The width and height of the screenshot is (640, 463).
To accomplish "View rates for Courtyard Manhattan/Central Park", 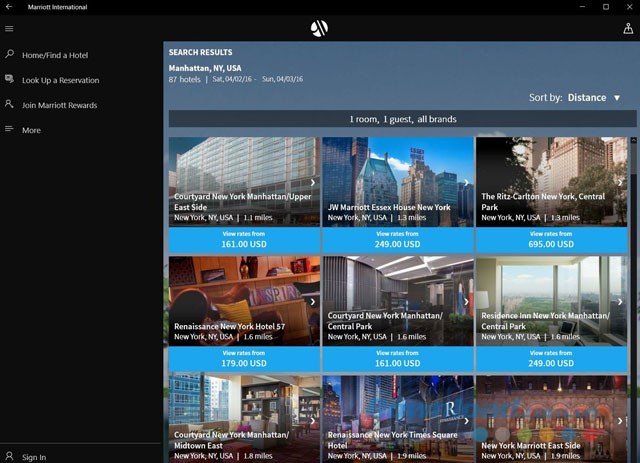I will 398,359.
